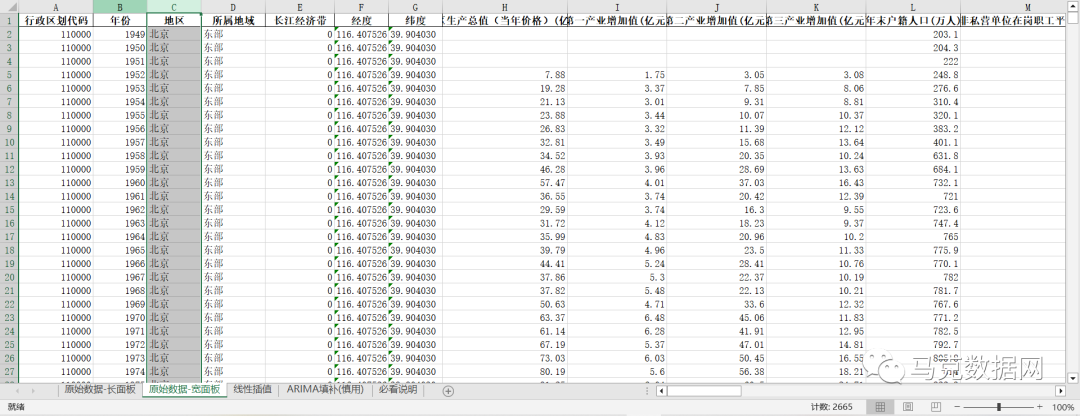This screenshot has height=416, width=1080.
Task: Select column G header
Action: [x=415, y=6]
